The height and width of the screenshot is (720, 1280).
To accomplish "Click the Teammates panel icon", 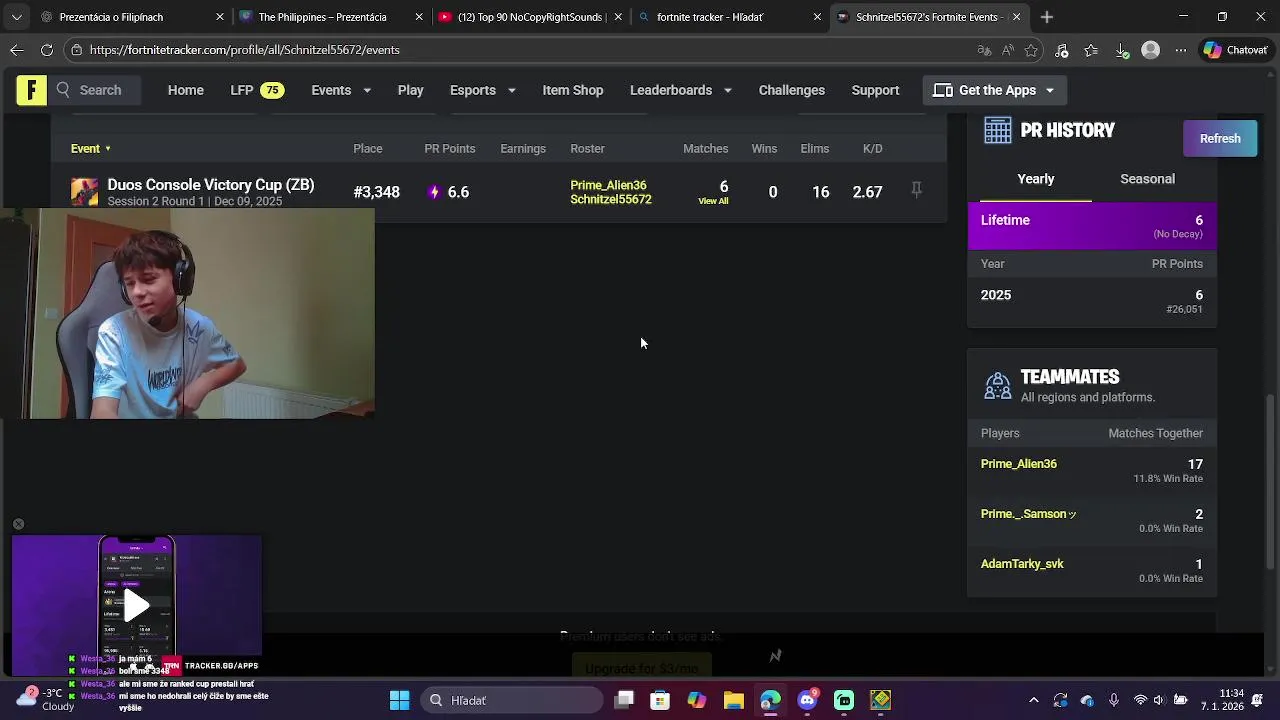I will [x=998, y=385].
